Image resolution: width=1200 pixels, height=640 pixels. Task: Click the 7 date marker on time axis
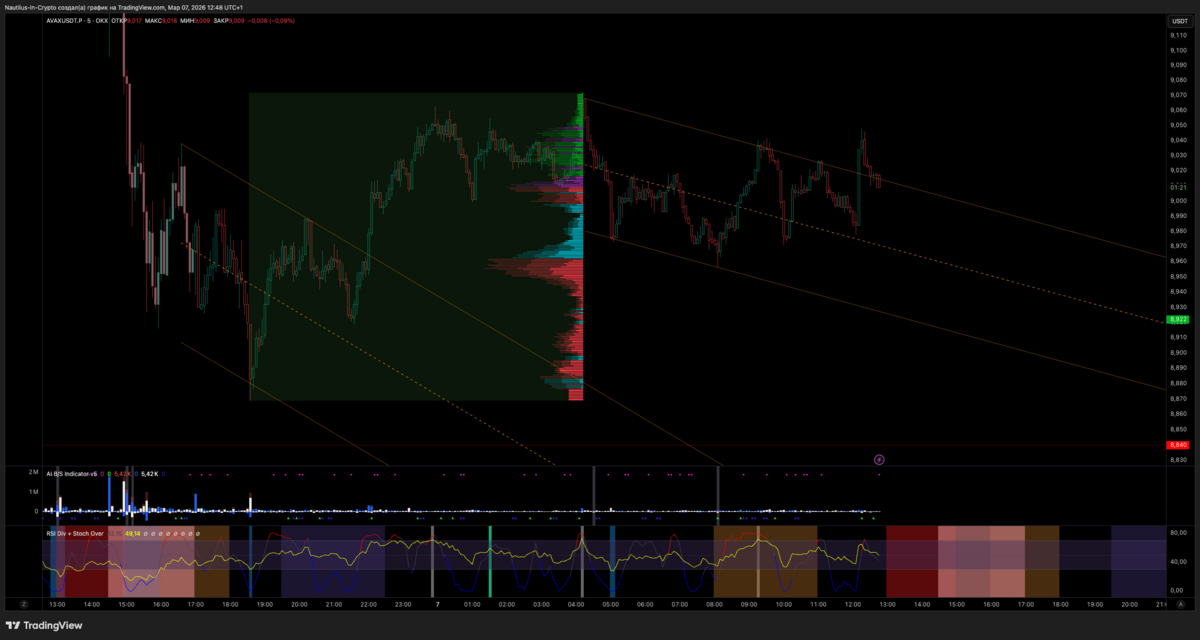point(437,605)
